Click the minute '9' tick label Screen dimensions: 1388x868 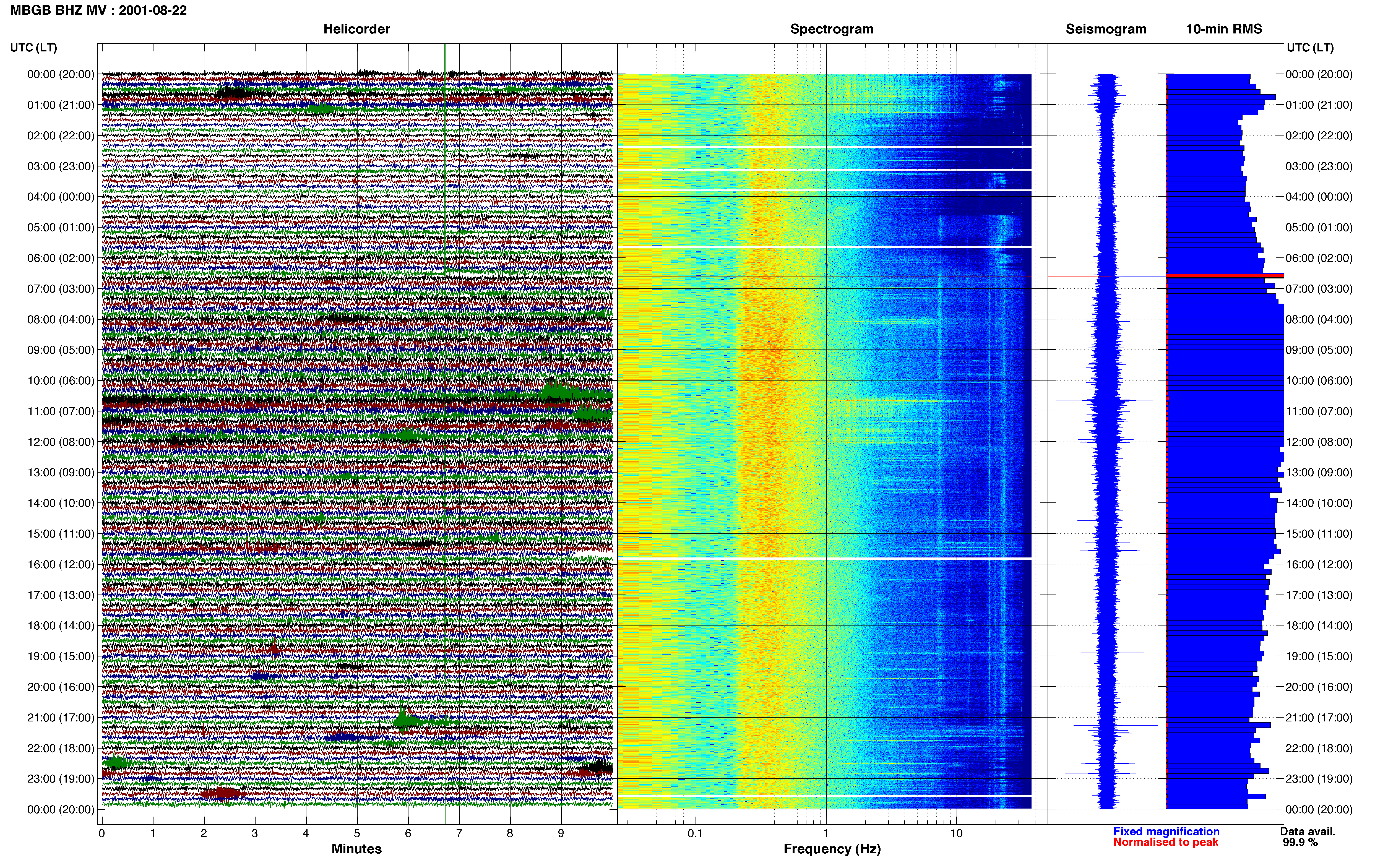click(561, 833)
